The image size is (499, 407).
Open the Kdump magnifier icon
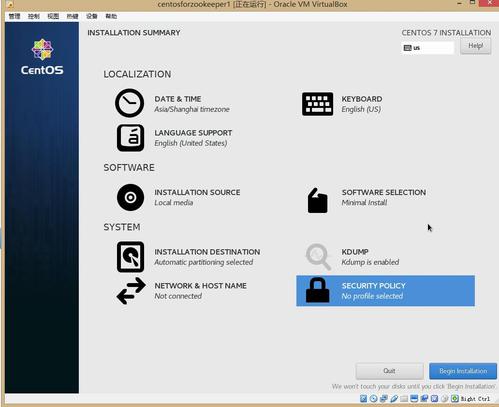[x=318, y=256]
